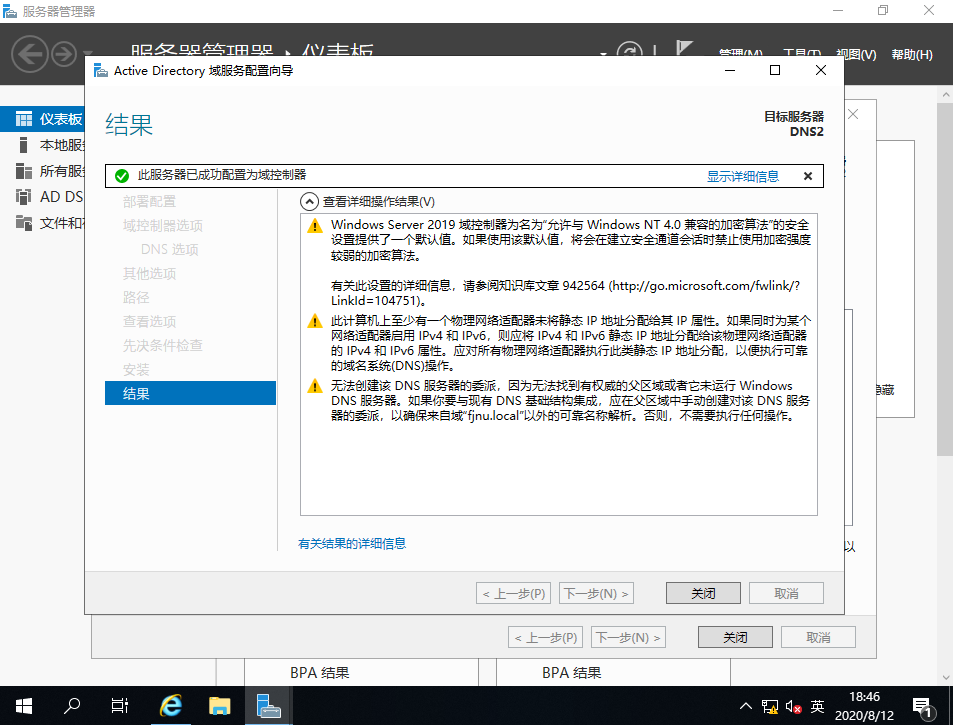
Task: Open the Windows Start menu
Action: pos(24,706)
